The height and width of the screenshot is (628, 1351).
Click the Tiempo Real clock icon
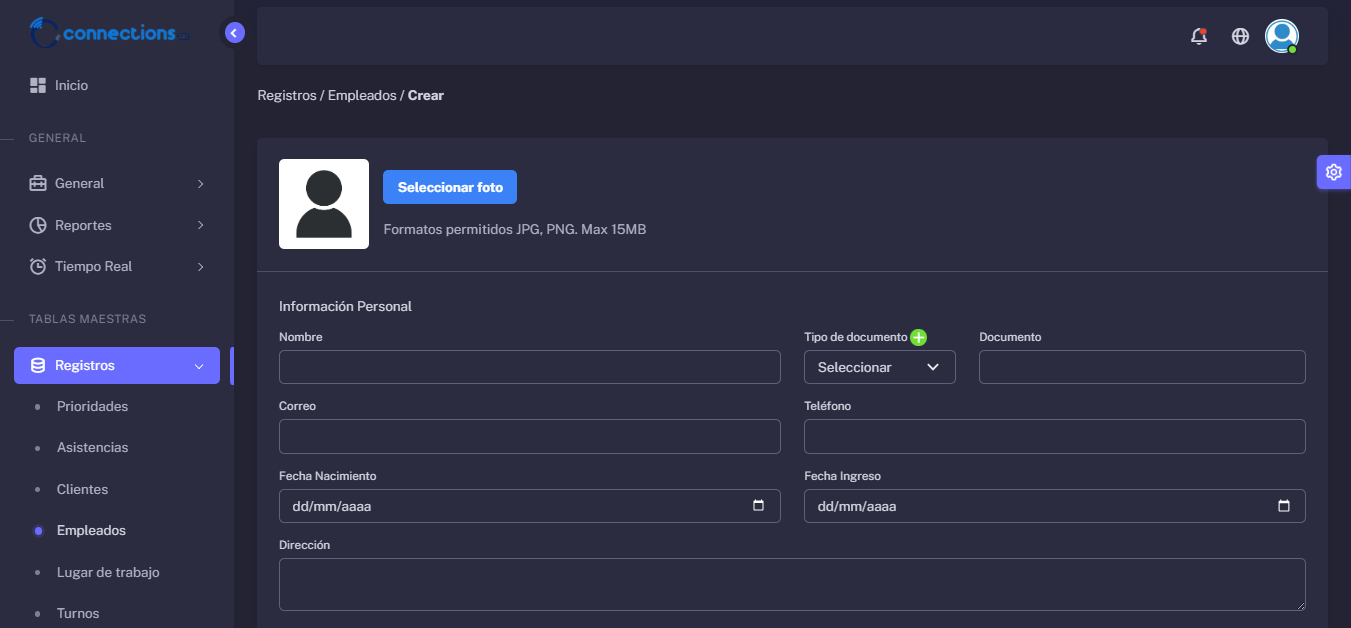pyautogui.click(x=38, y=266)
